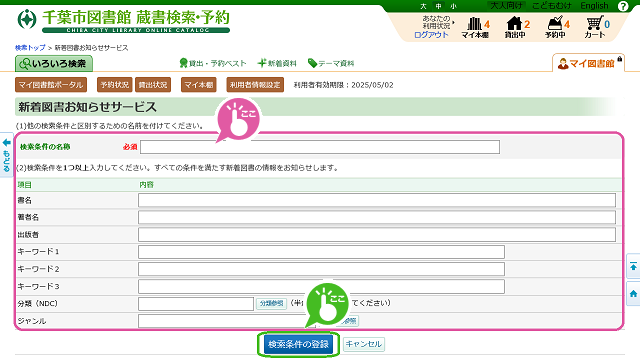Viewport: 640px width, 361px height.
Task: Click 検索条件の登録 button
Action: point(298,344)
